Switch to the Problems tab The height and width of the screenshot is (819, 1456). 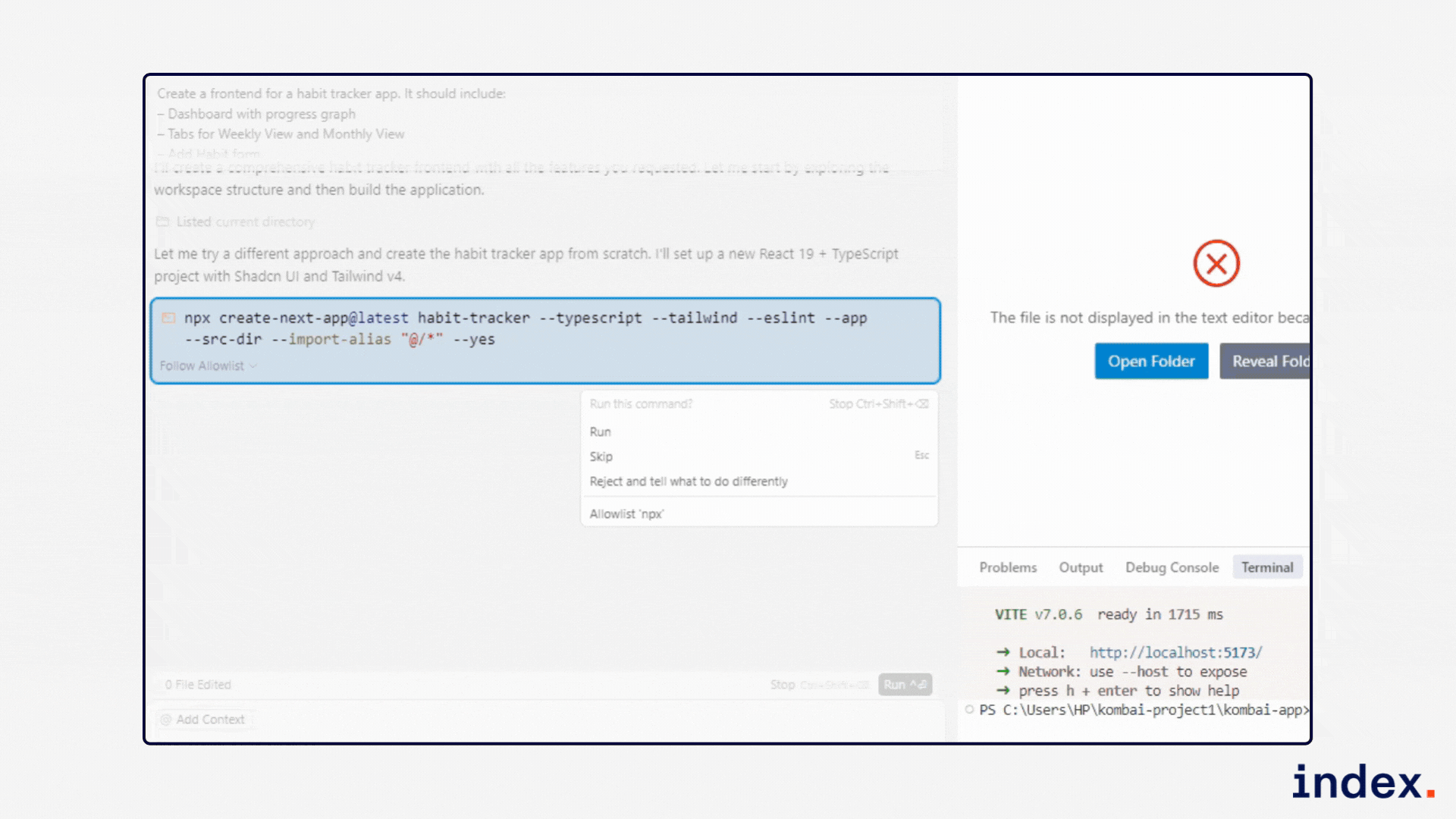(x=1008, y=567)
